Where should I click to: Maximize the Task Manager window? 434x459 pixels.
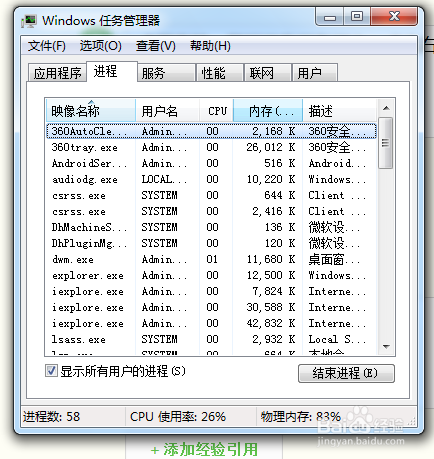click(x=357, y=17)
